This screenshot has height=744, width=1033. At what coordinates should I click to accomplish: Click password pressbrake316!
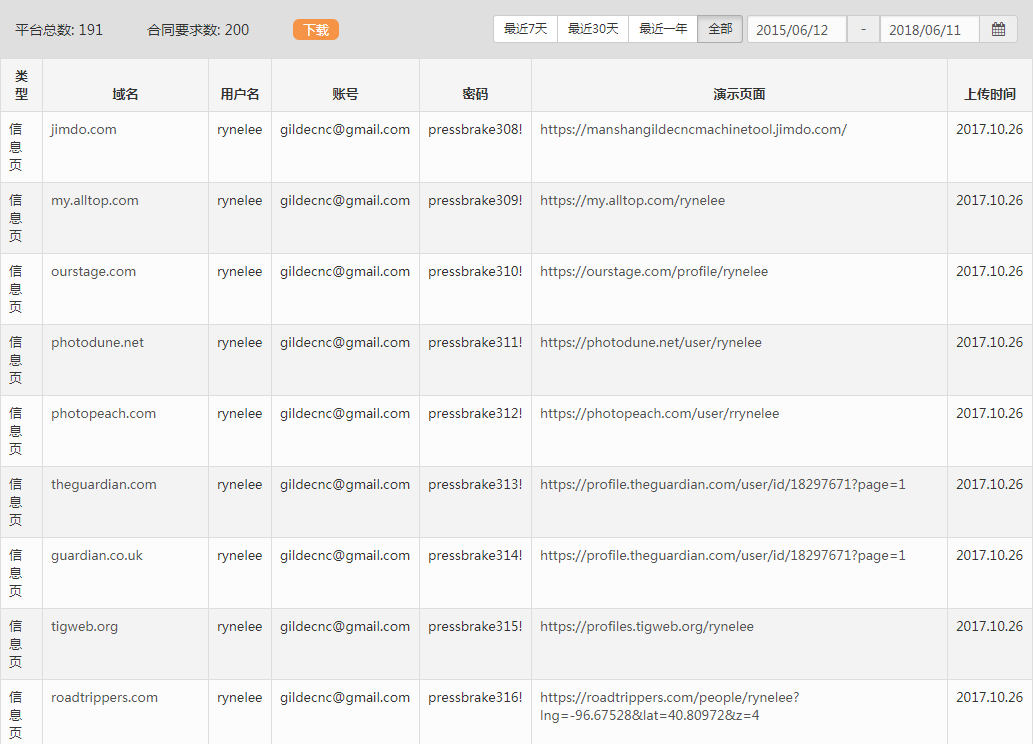click(x=475, y=697)
